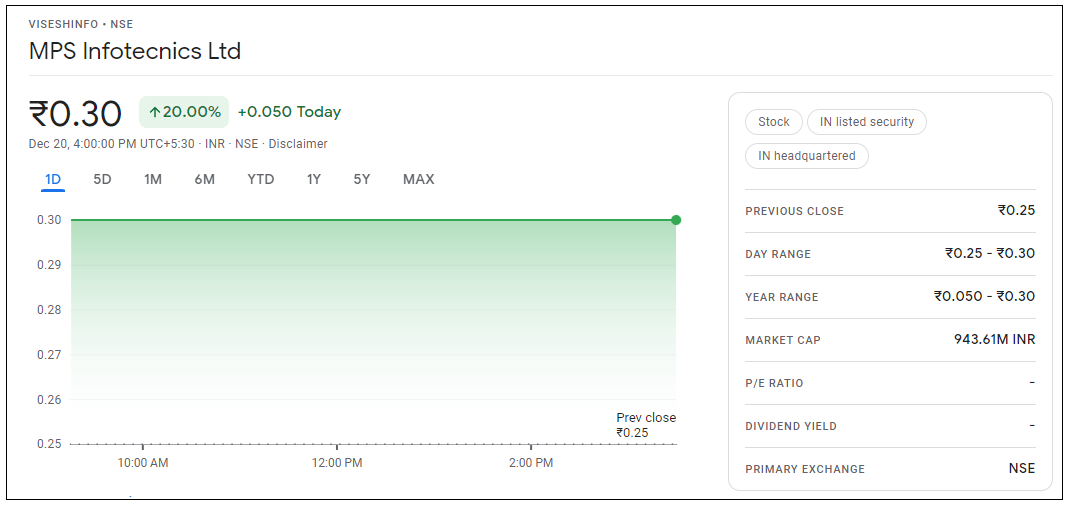Click the Prev close label on chart
The height and width of the screenshot is (506, 1069).
click(646, 418)
